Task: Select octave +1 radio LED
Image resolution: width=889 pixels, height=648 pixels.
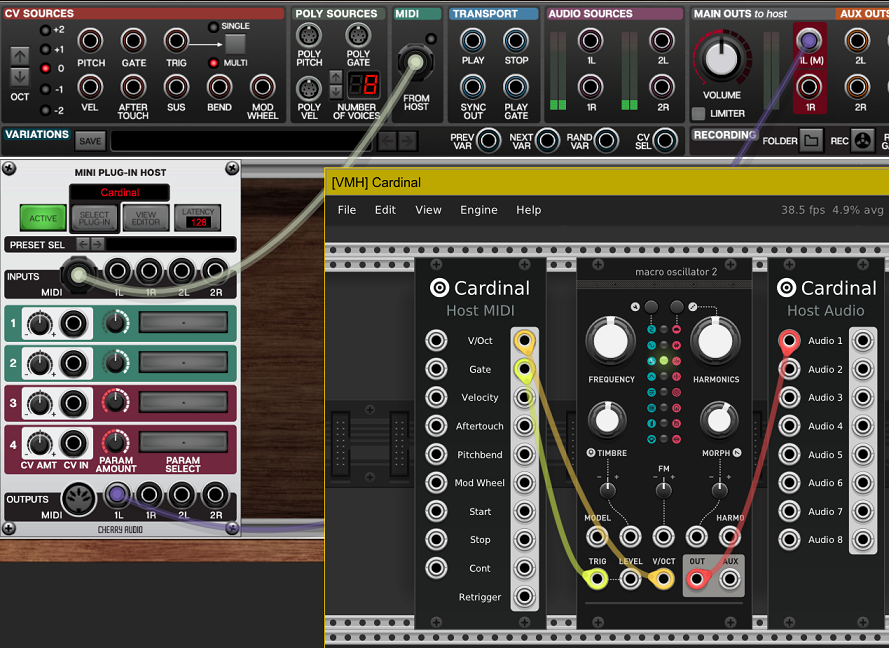Action: point(46,50)
